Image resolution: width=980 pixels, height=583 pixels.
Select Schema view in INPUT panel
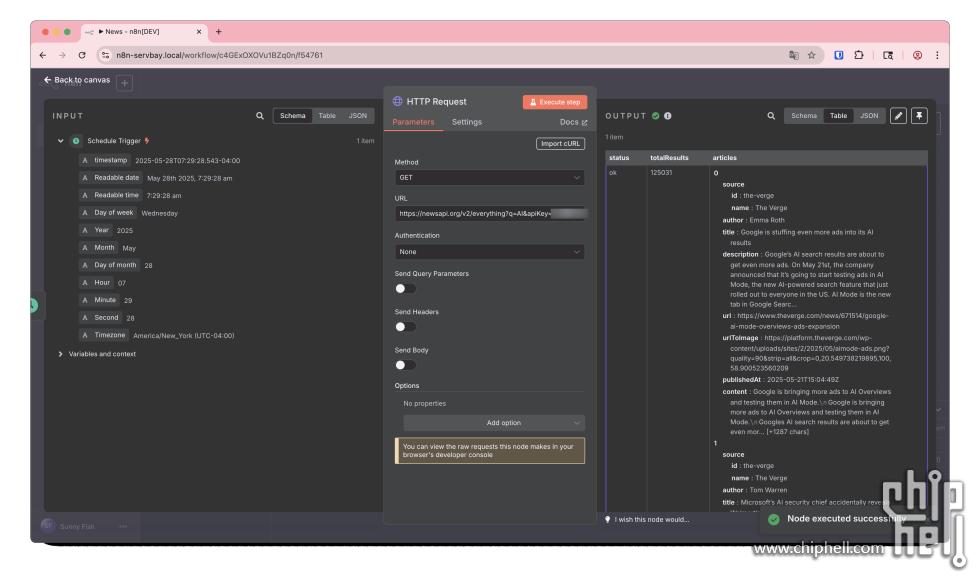(292, 116)
